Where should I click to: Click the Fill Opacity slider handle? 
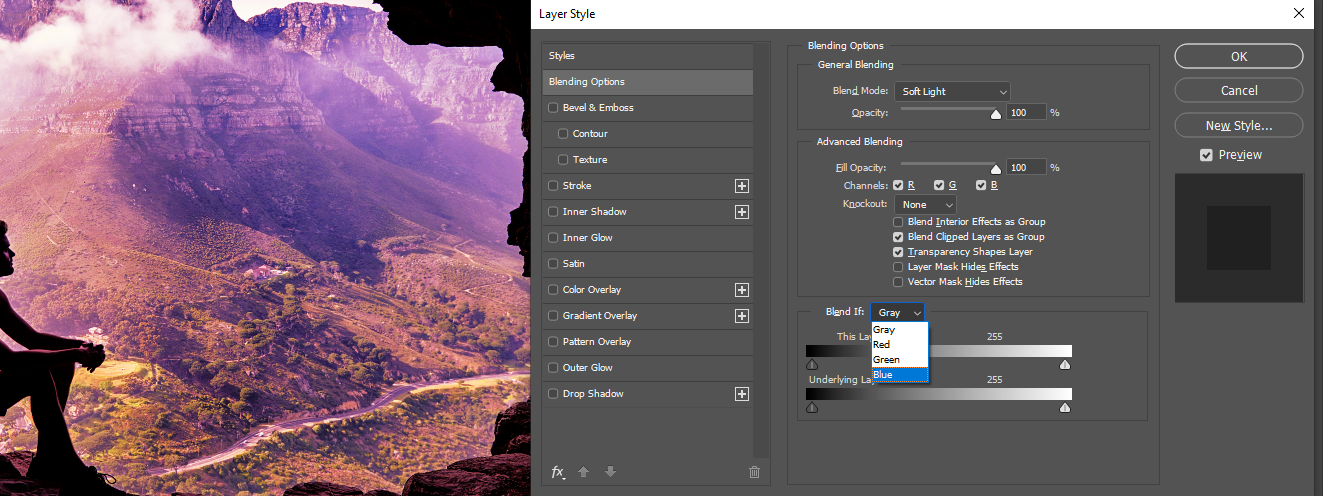pyautogui.click(x=995, y=170)
